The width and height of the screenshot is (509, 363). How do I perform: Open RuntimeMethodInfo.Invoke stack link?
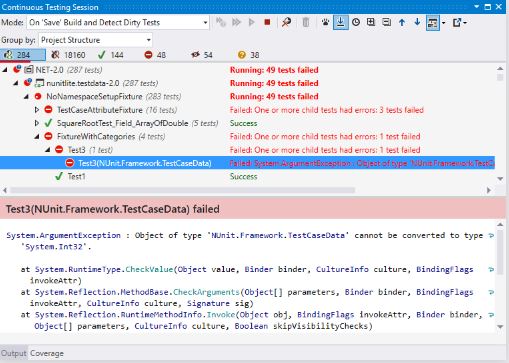[221, 315]
